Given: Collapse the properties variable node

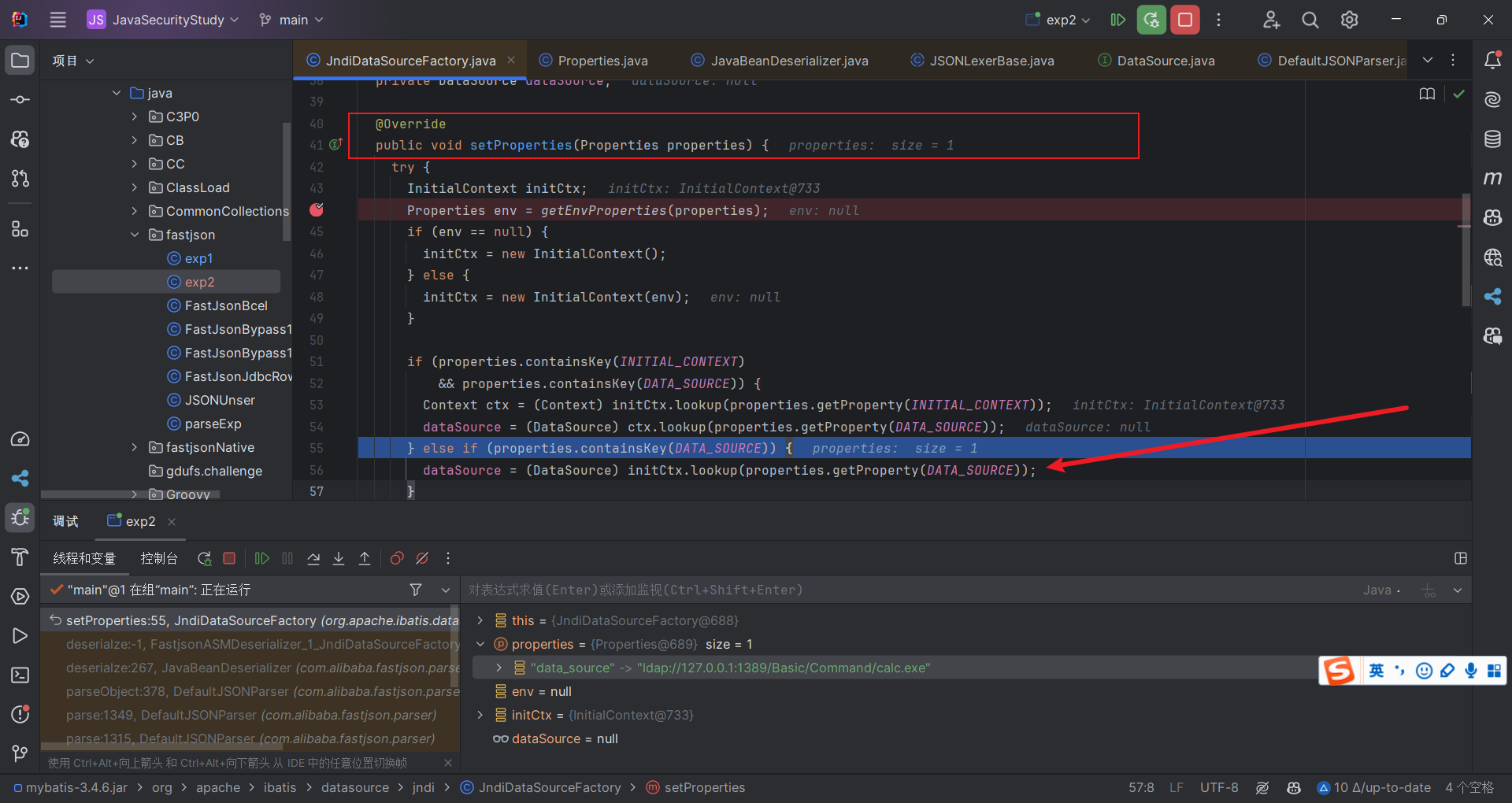Looking at the screenshot, I should tap(480, 644).
